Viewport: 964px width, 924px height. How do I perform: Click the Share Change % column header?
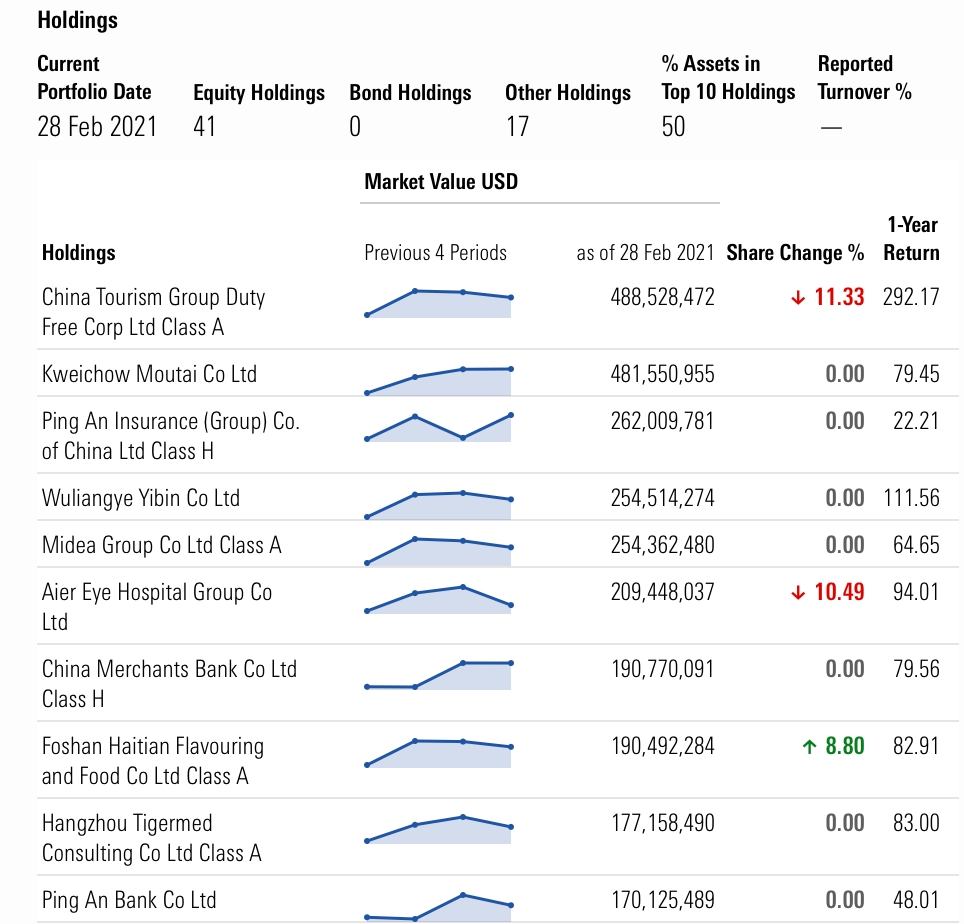pos(795,253)
